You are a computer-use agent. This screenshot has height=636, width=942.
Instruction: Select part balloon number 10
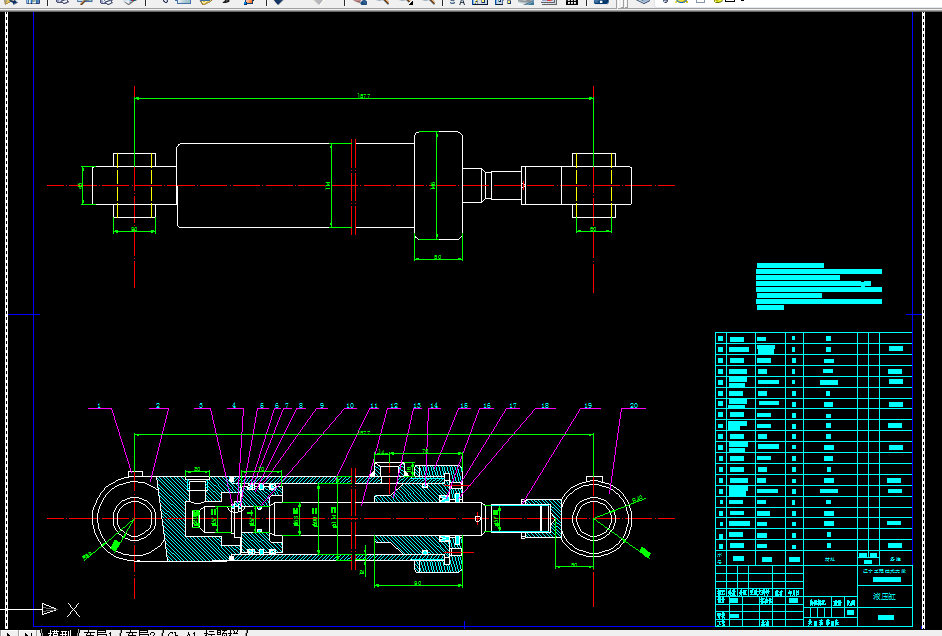pyautogui.click(x=350, y=406)
